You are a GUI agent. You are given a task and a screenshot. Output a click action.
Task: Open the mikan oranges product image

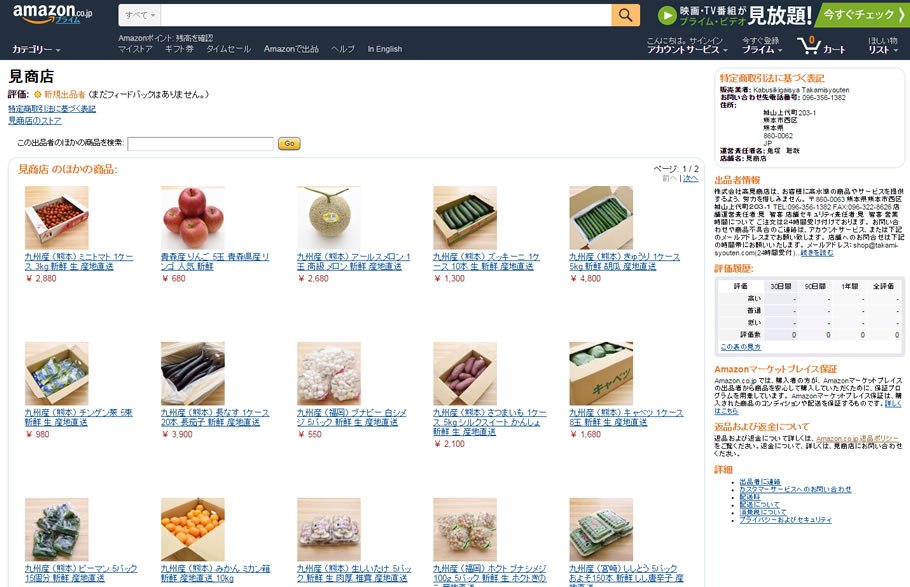click(x=192, y=529)
